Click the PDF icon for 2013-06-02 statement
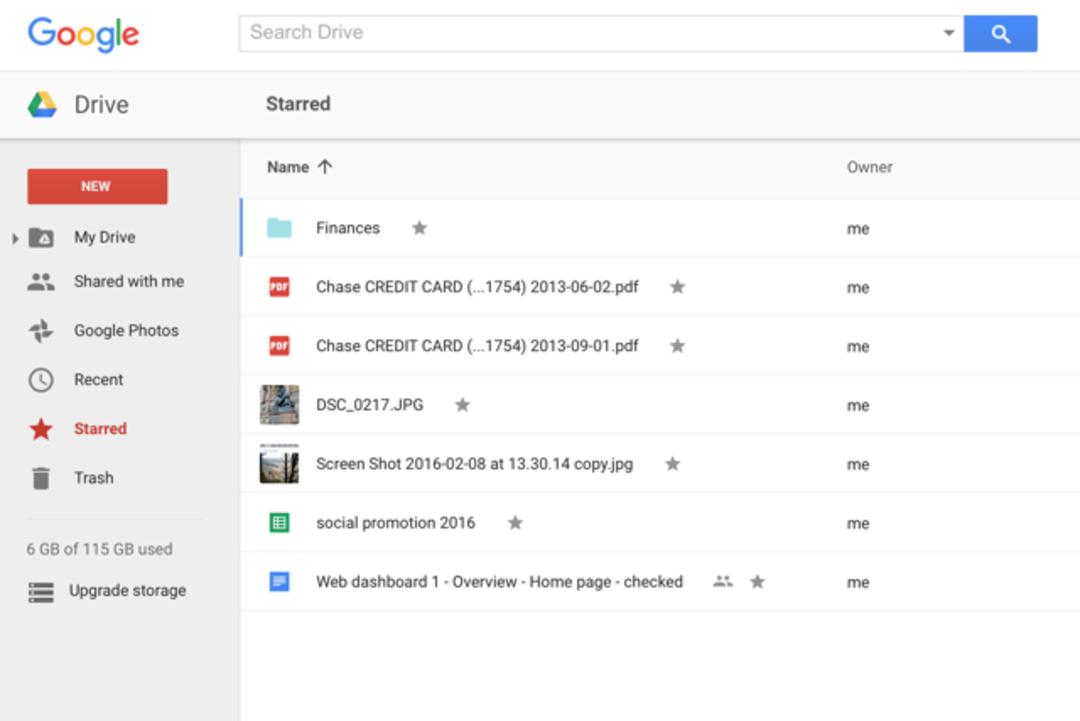This screenshot has height=721, width=1080. point(279,286)
